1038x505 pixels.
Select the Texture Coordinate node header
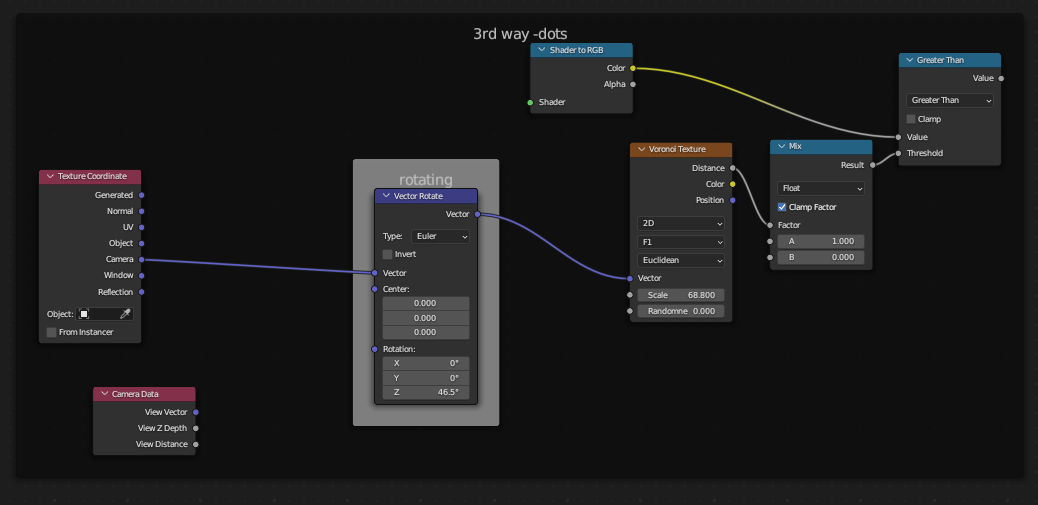click(90, 176)
